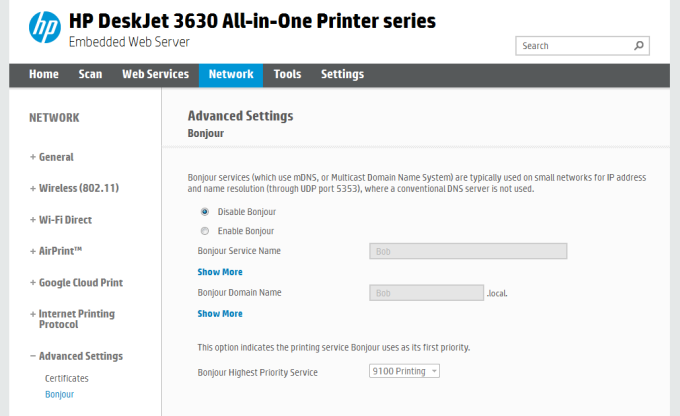Open the Web Services tab

[155, 74]
